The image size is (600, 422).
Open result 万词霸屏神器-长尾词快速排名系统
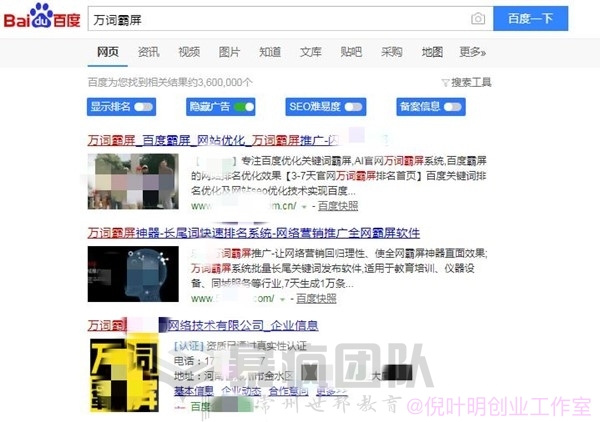click(x=254, y=233)
